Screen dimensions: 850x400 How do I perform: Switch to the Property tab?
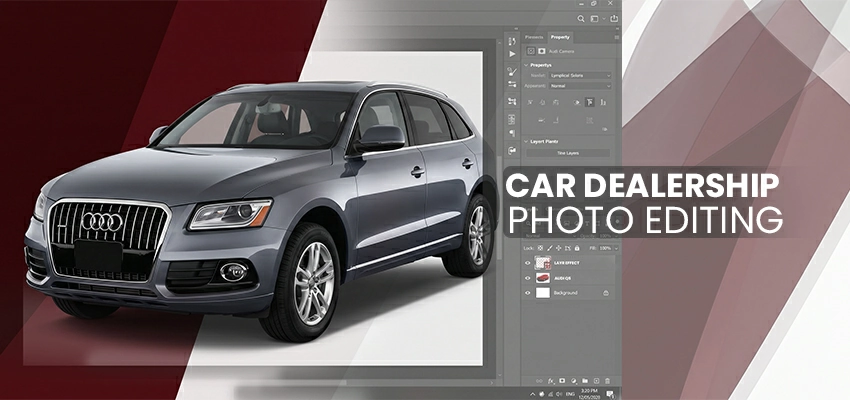coord(561,37)
